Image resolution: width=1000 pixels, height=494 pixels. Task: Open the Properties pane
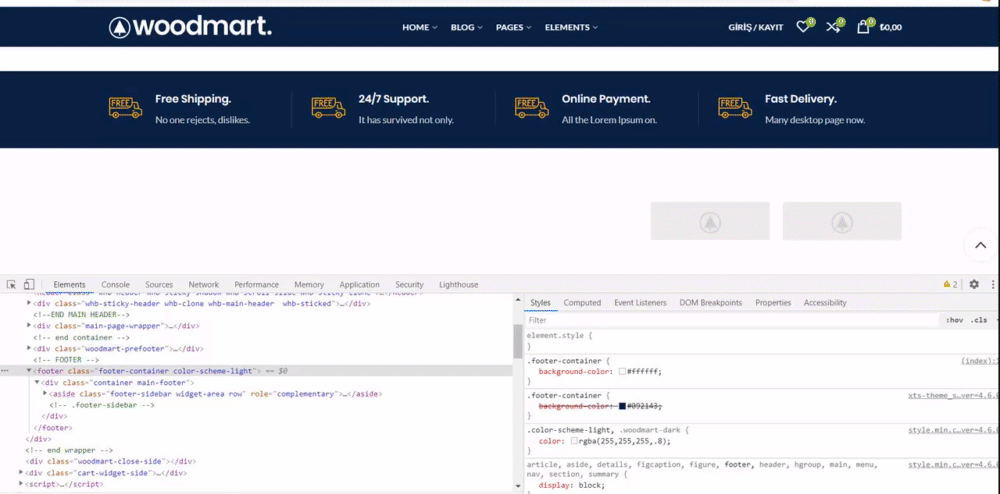click(x=773, y=303)
